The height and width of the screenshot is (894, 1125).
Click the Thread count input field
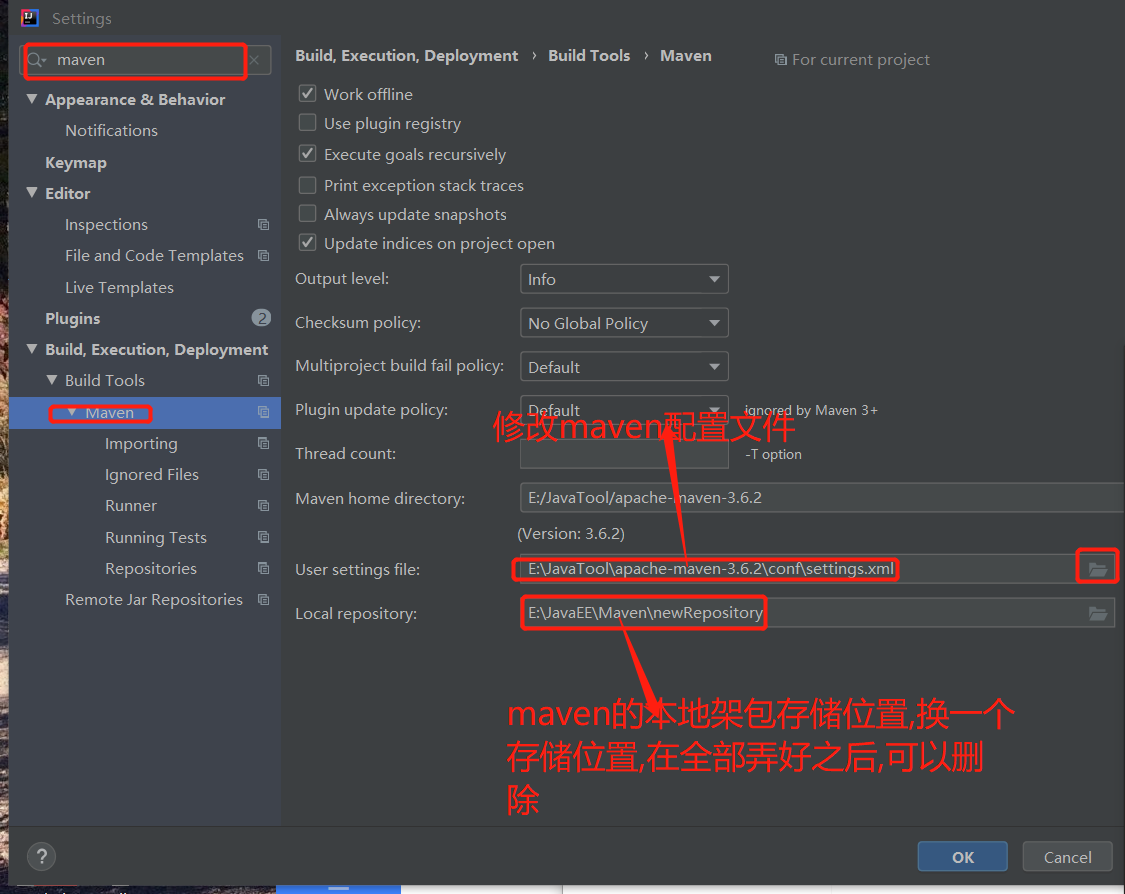click(x=624, y=454)
